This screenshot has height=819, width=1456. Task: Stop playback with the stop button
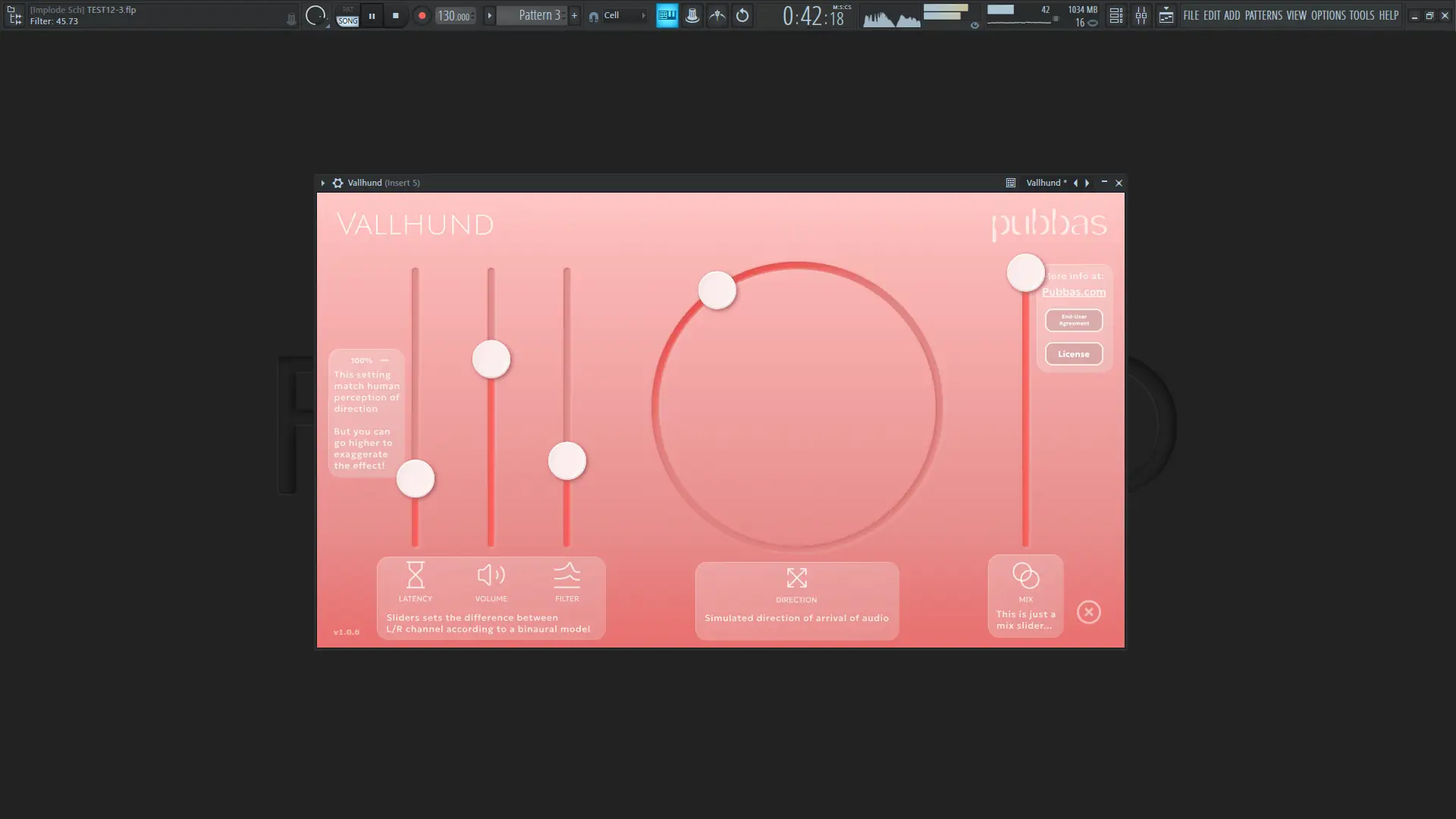click(395, 16)
